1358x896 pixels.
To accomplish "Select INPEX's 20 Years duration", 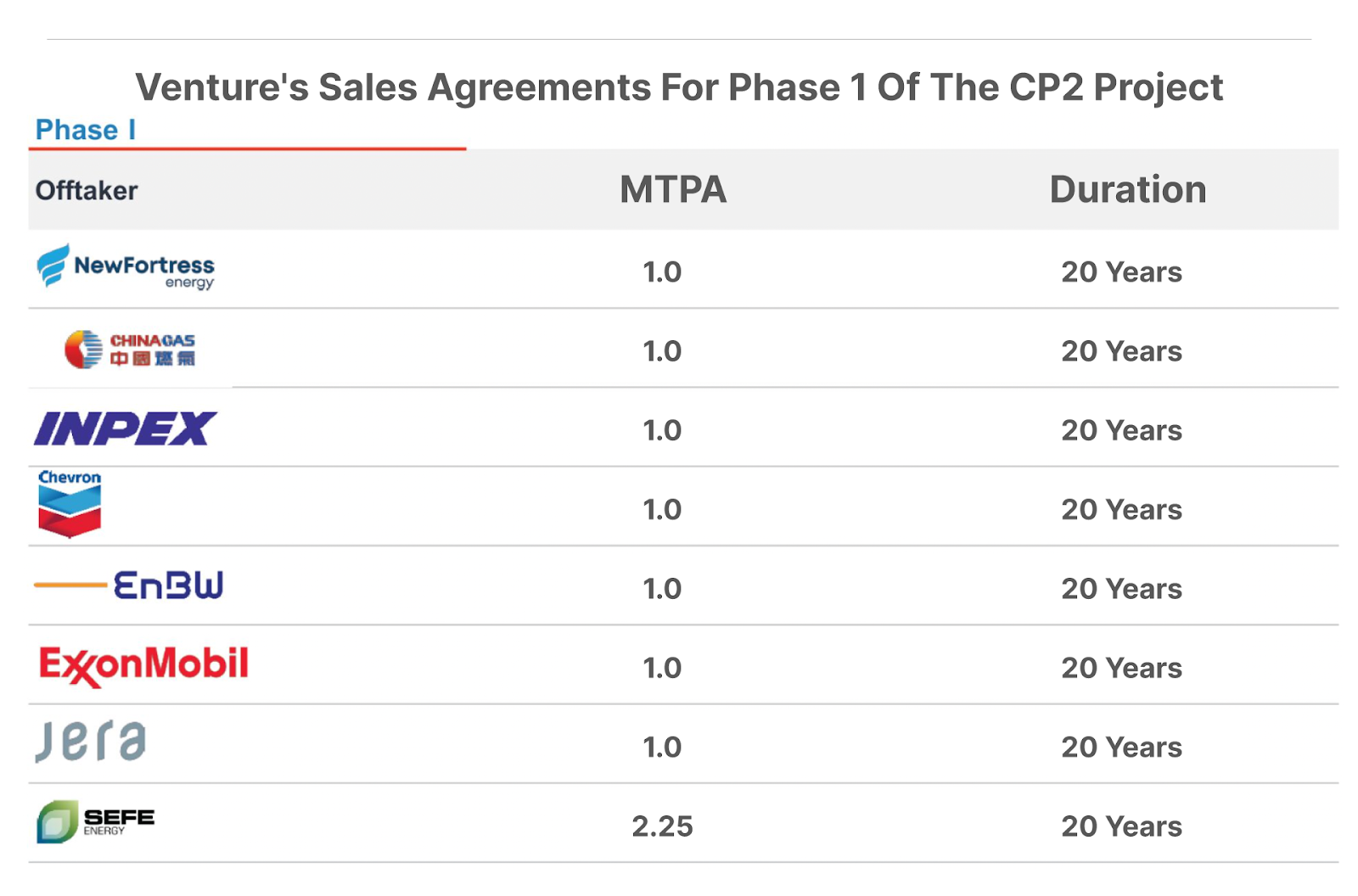I will (1121, 430).
